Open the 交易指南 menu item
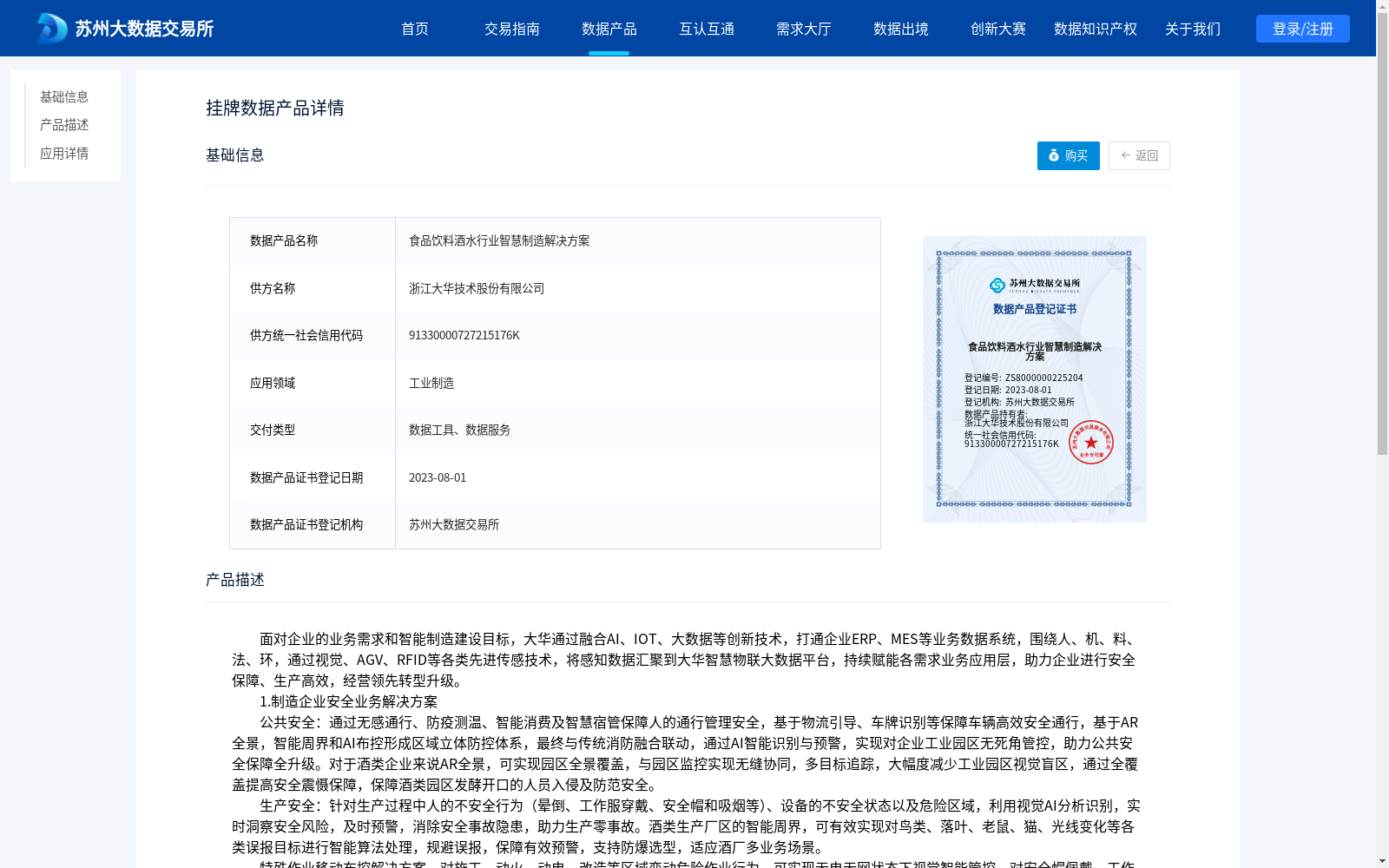The image size is (1389, 868). coord(512,29)
